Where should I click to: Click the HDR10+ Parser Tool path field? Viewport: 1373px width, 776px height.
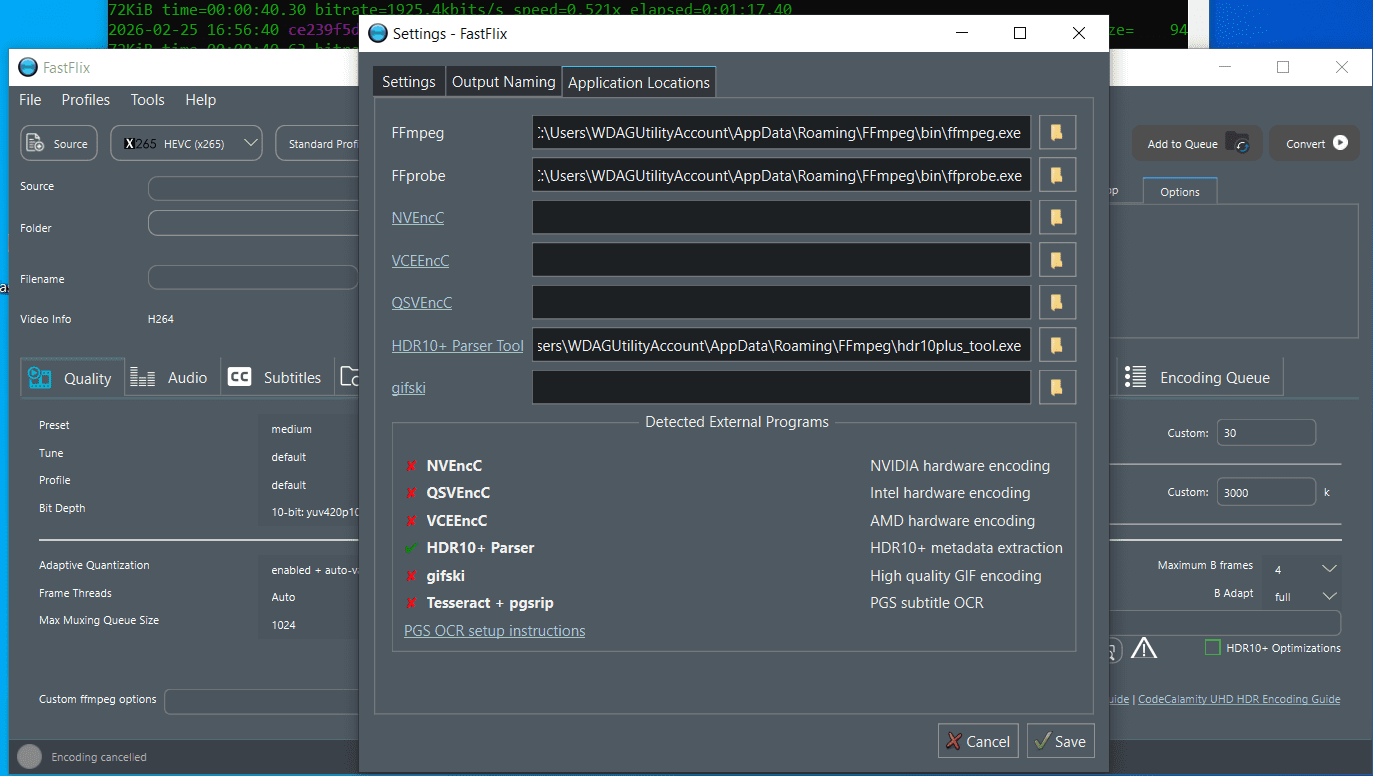(781, 345)
